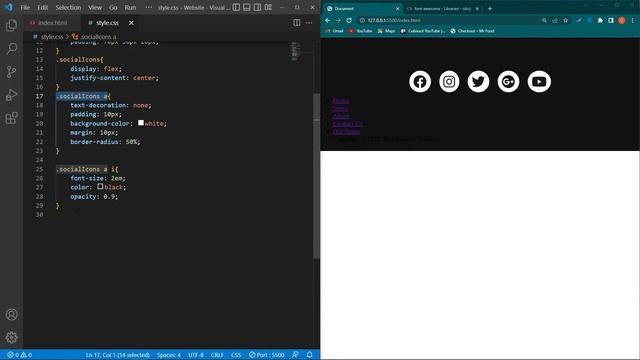Viewport: 640px width, 360px height.
Task: Open the Search view in the activity bar
Action: [x=11, y=49]
